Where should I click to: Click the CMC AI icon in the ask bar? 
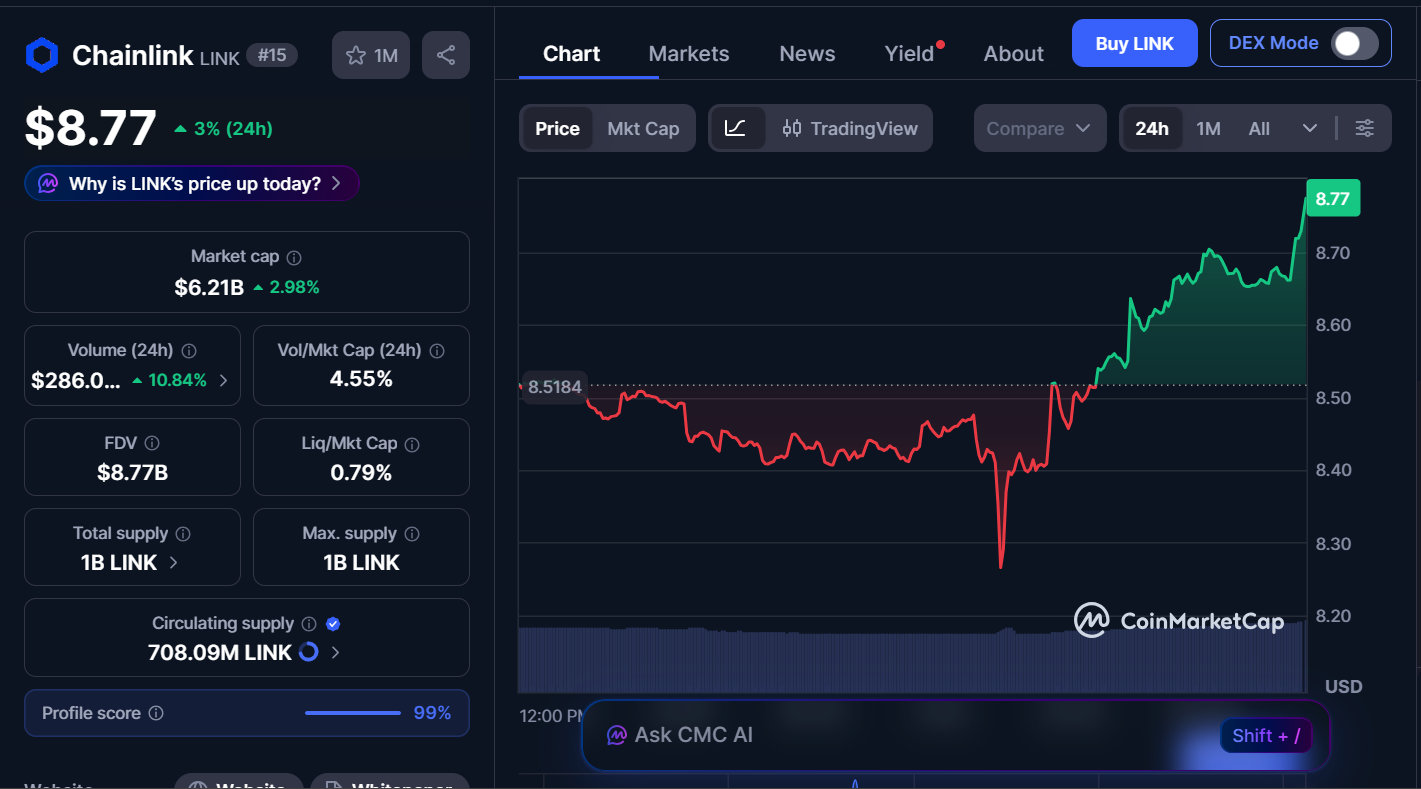(x=616, y=735)
